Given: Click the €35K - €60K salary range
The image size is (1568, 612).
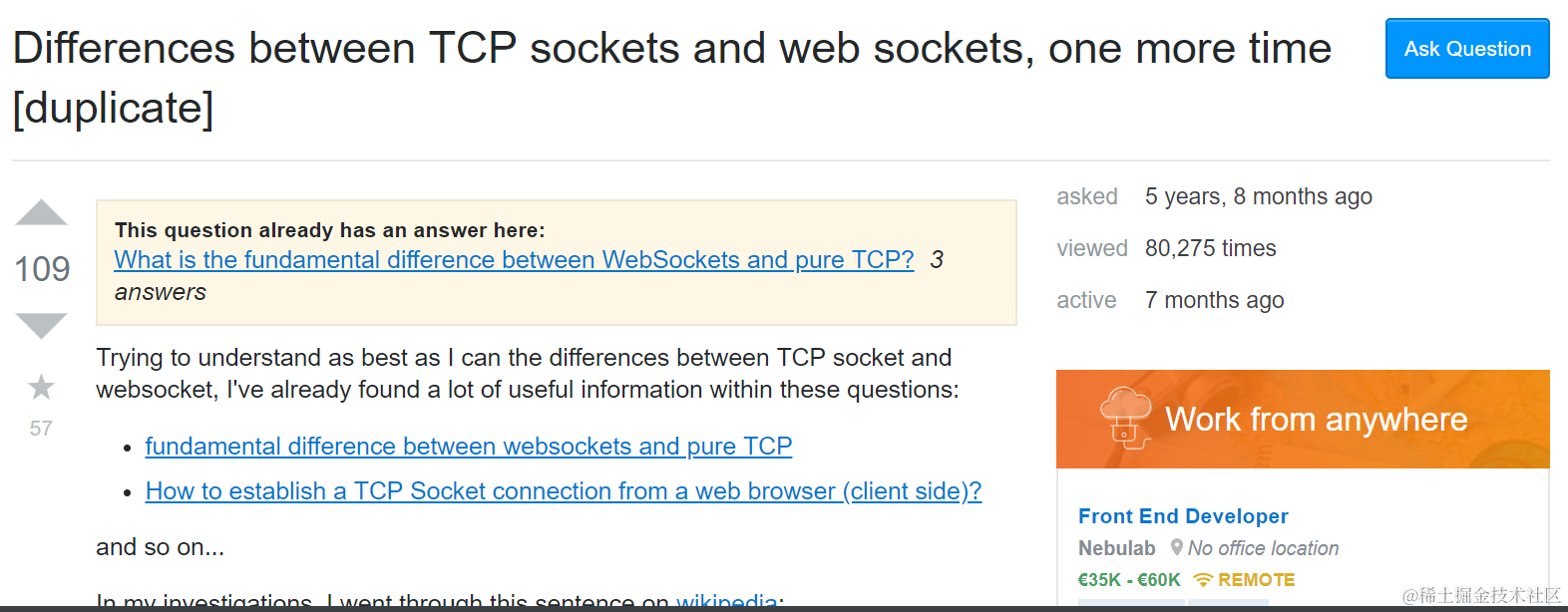Looking at the screenshot, I should click(1128, 580).
